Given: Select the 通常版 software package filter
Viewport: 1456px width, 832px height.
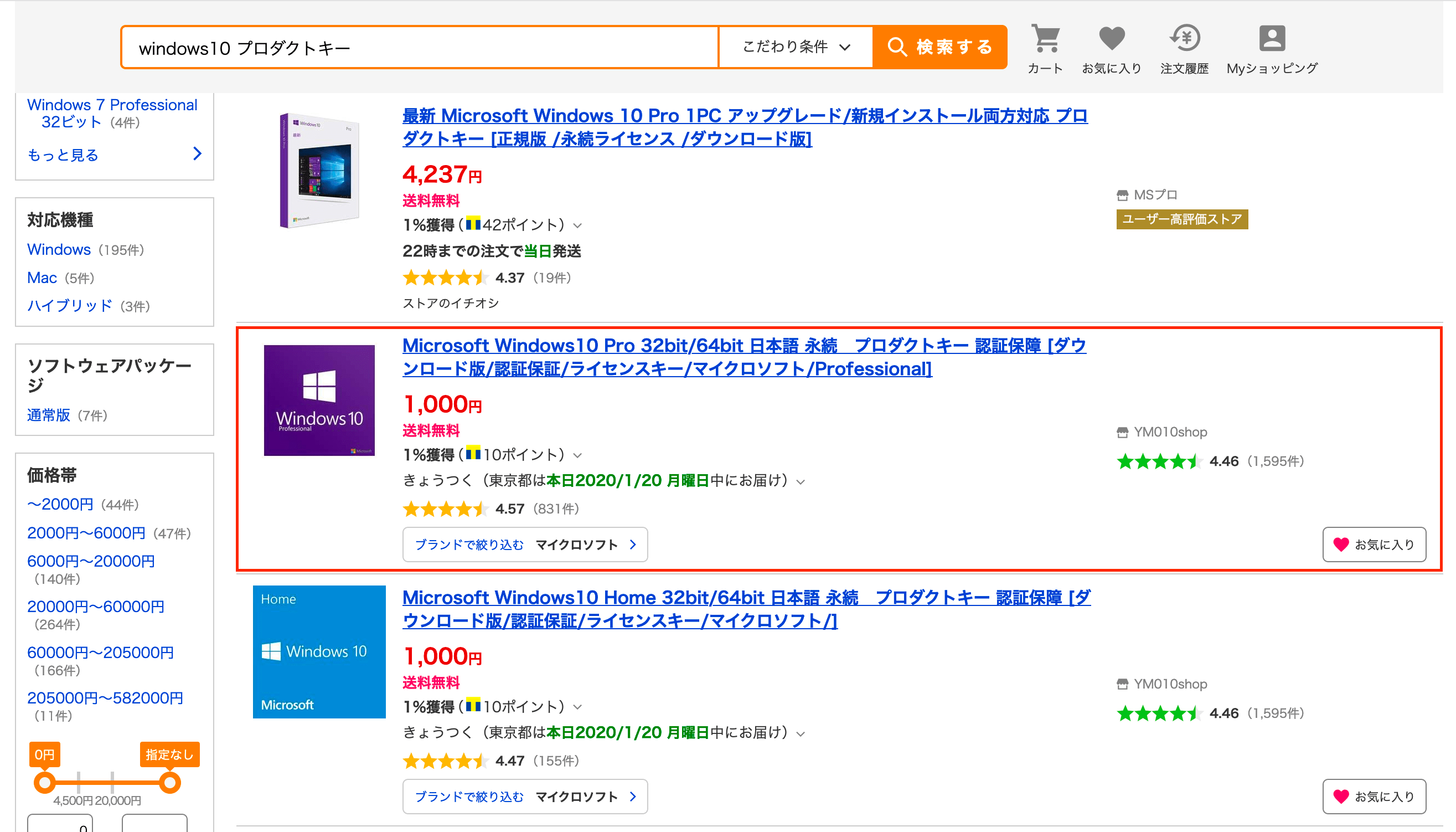Looking at the screenshot, I should [49, 415].
